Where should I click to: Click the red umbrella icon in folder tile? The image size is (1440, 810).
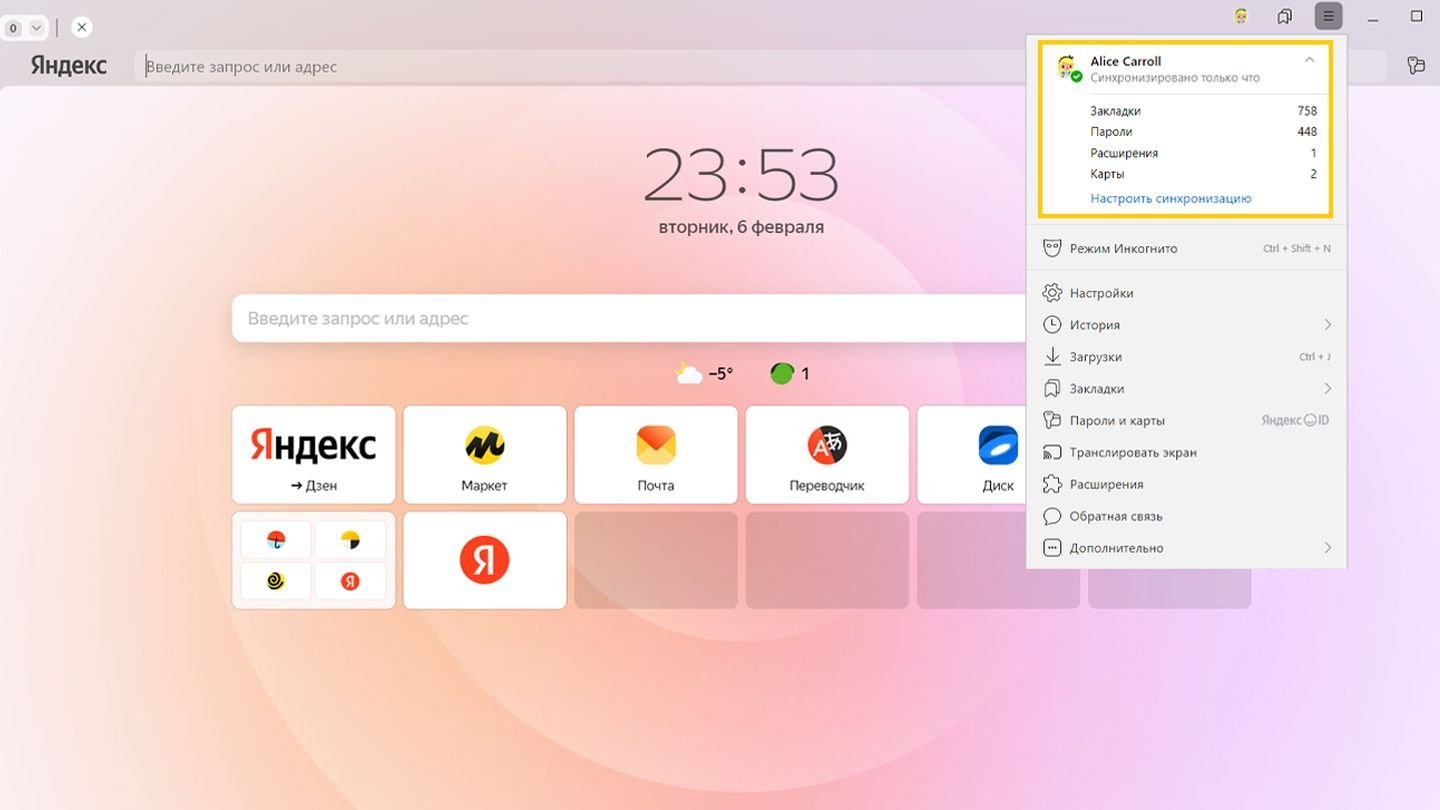point(277,541)
